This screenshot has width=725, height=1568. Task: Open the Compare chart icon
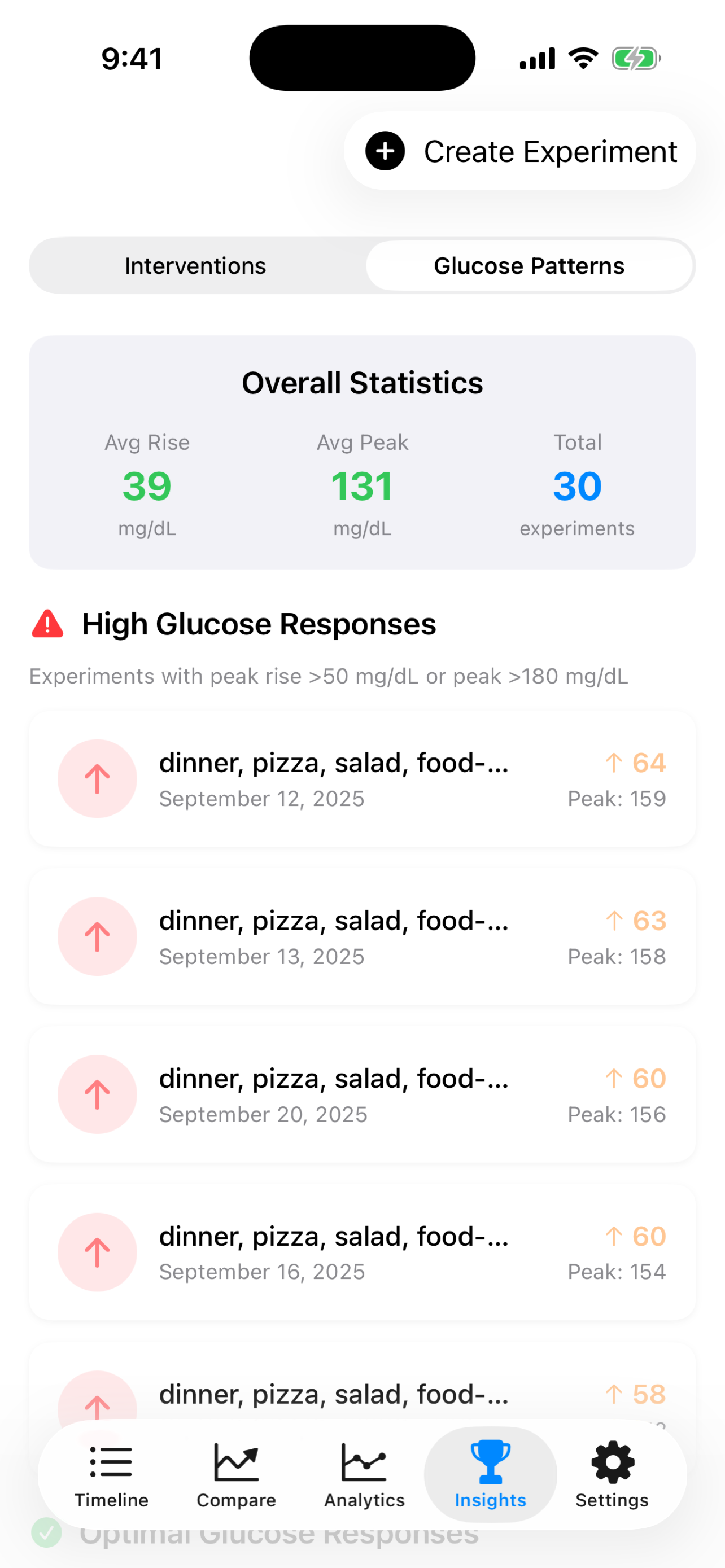(x=236, y=1462)
